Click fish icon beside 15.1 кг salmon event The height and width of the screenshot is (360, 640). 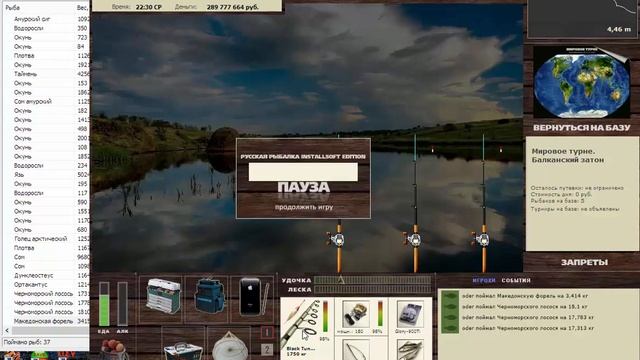click(450, 307)
